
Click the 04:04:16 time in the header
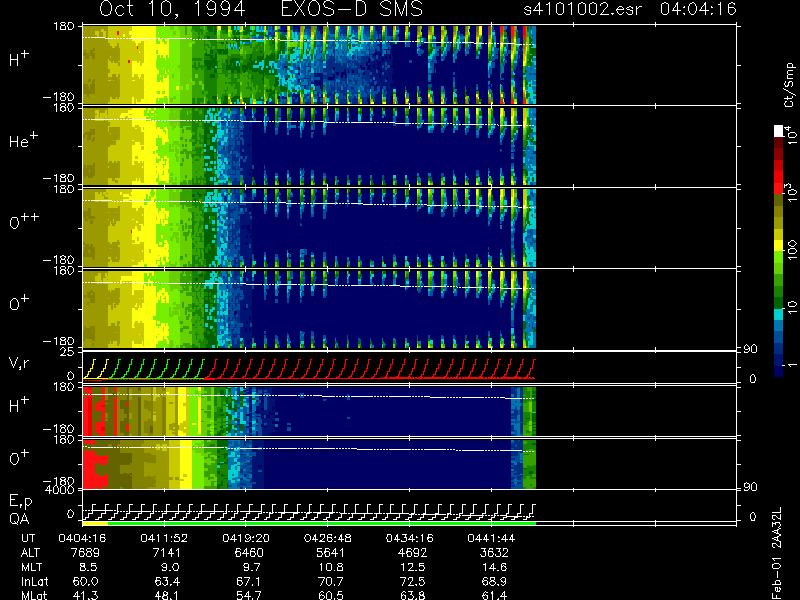[698, 9]
